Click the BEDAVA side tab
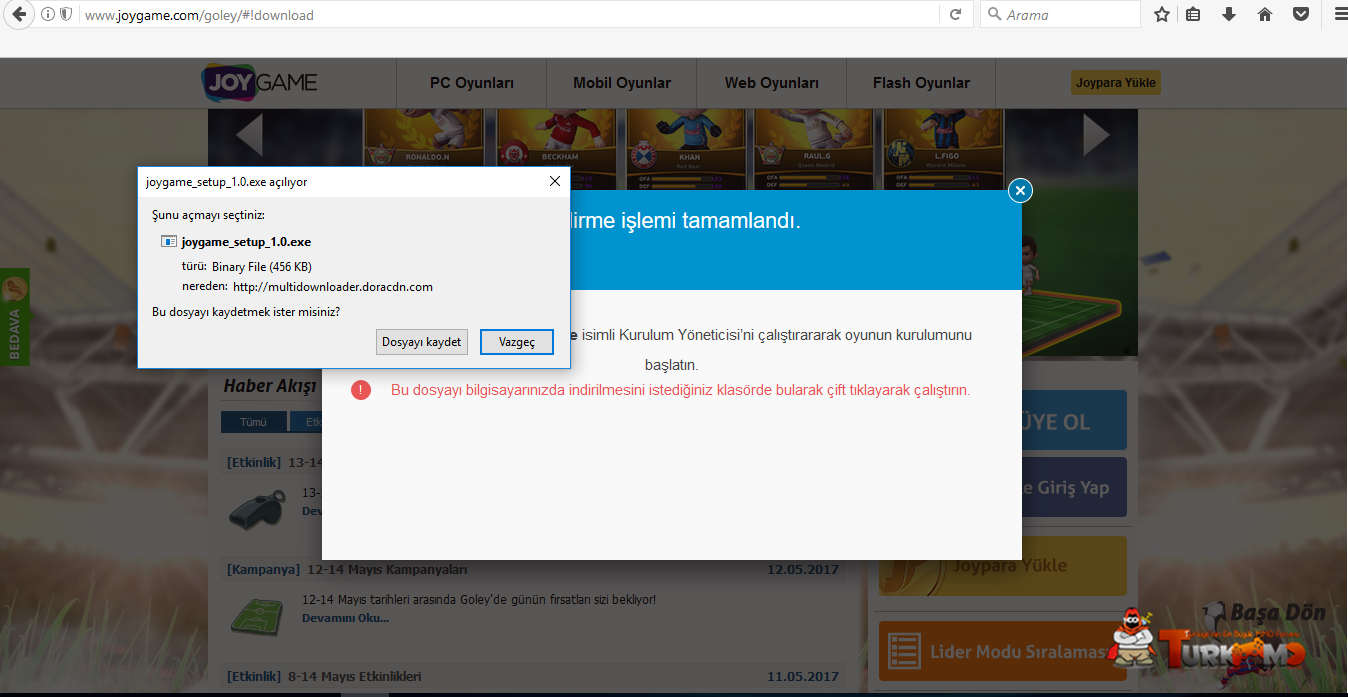The width and height of the screenshot is (1348, 697). tap(14, 317)
